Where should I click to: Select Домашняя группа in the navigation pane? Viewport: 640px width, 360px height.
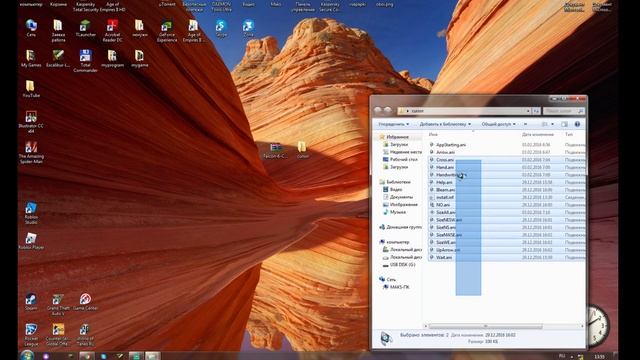click(x=400, y=227)
